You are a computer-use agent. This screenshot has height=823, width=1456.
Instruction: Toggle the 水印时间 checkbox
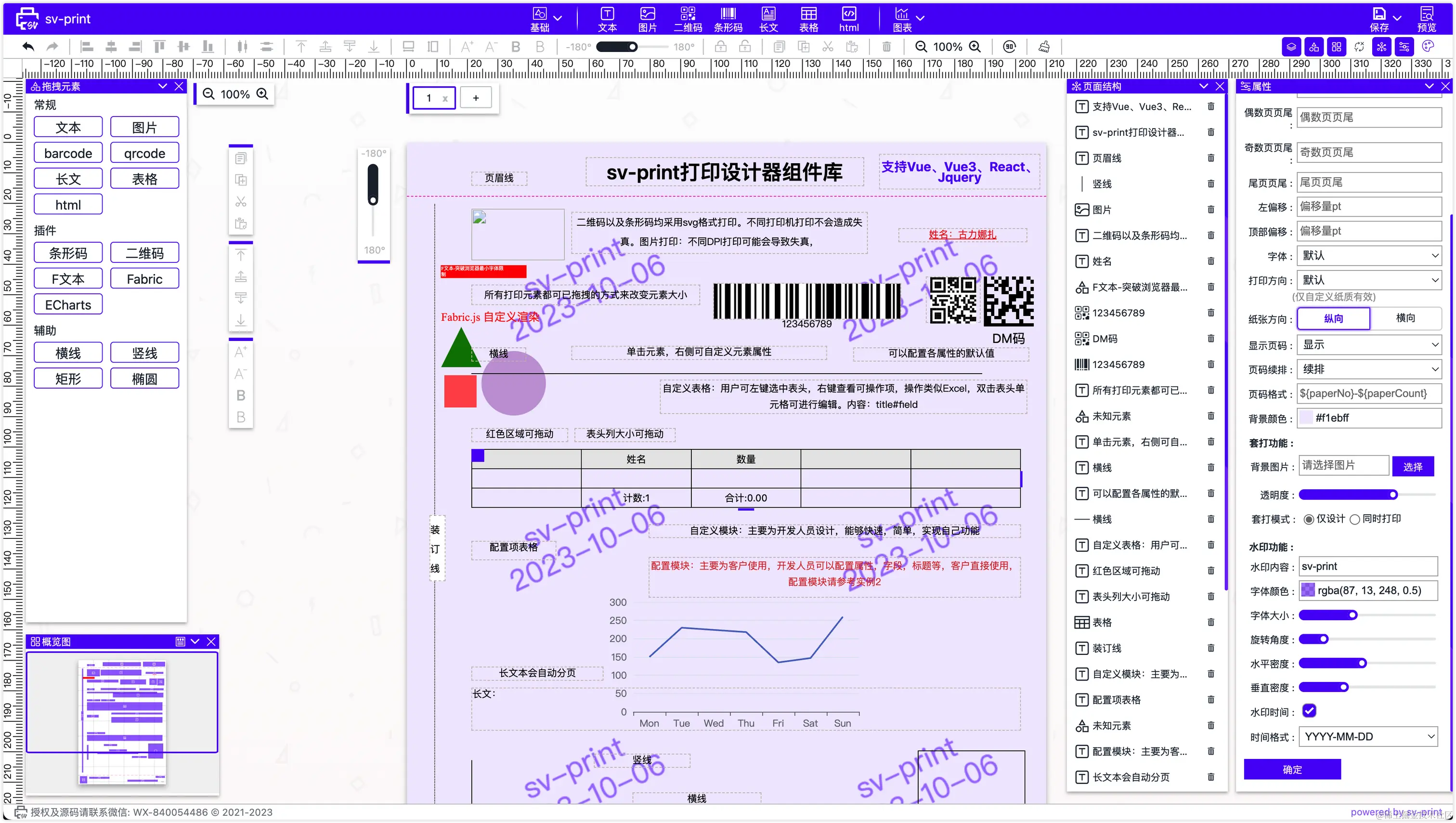[x=1309, y=710]
